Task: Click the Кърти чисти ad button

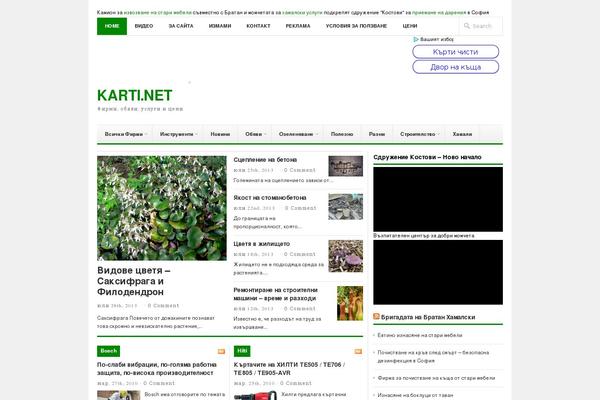Action: point(455,52)
